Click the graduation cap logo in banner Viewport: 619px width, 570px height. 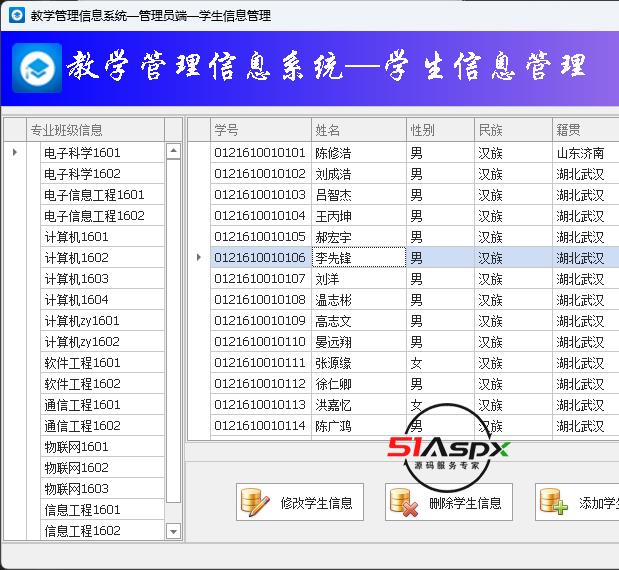37,68
